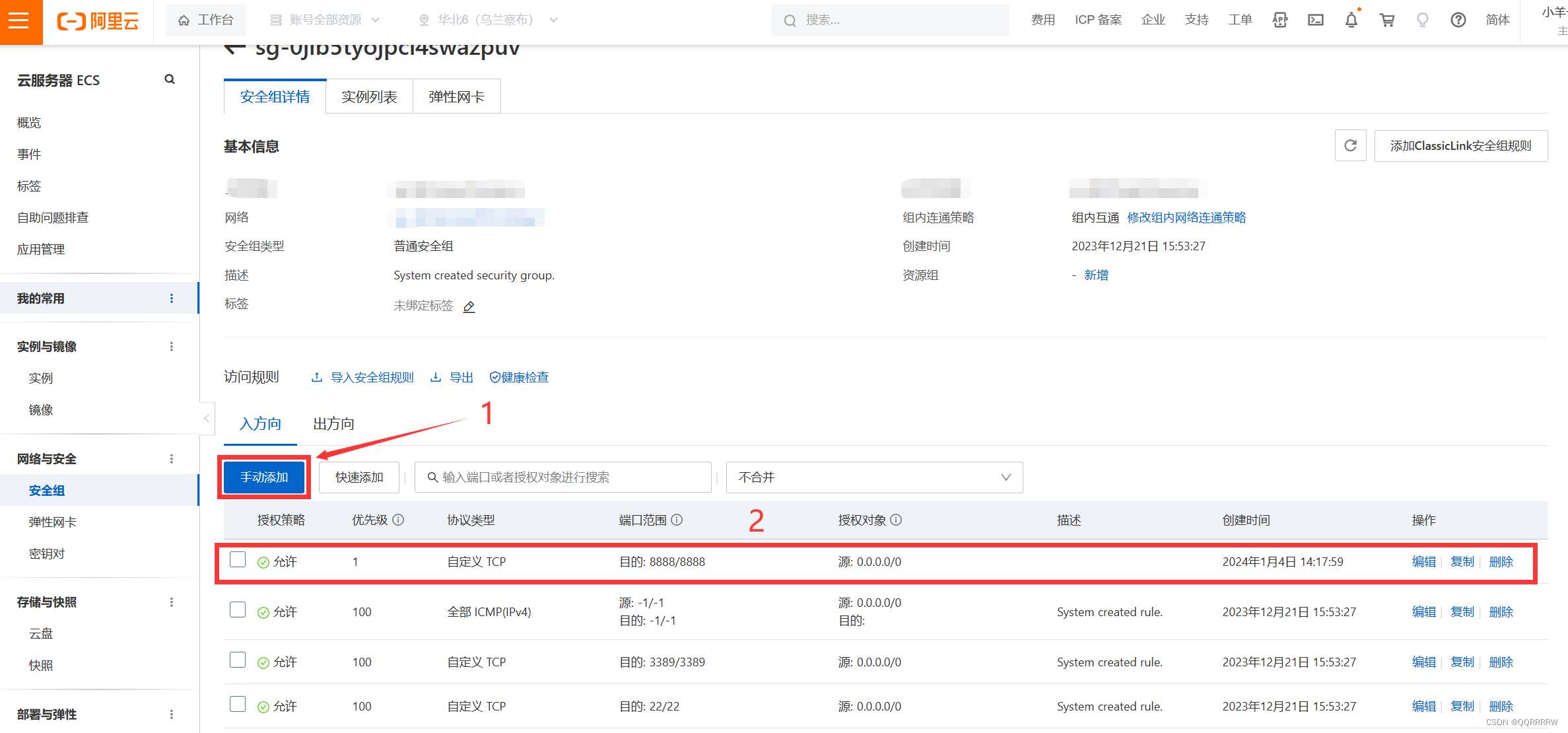Open 密钥对 in sidebar
1568x733 pixels.
coord(47,554)
